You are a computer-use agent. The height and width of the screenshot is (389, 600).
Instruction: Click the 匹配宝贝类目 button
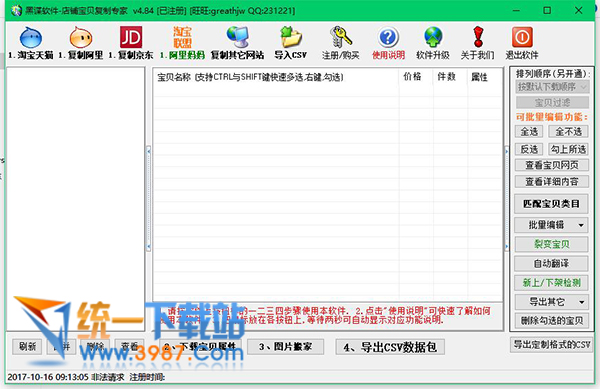pos(551,203)
